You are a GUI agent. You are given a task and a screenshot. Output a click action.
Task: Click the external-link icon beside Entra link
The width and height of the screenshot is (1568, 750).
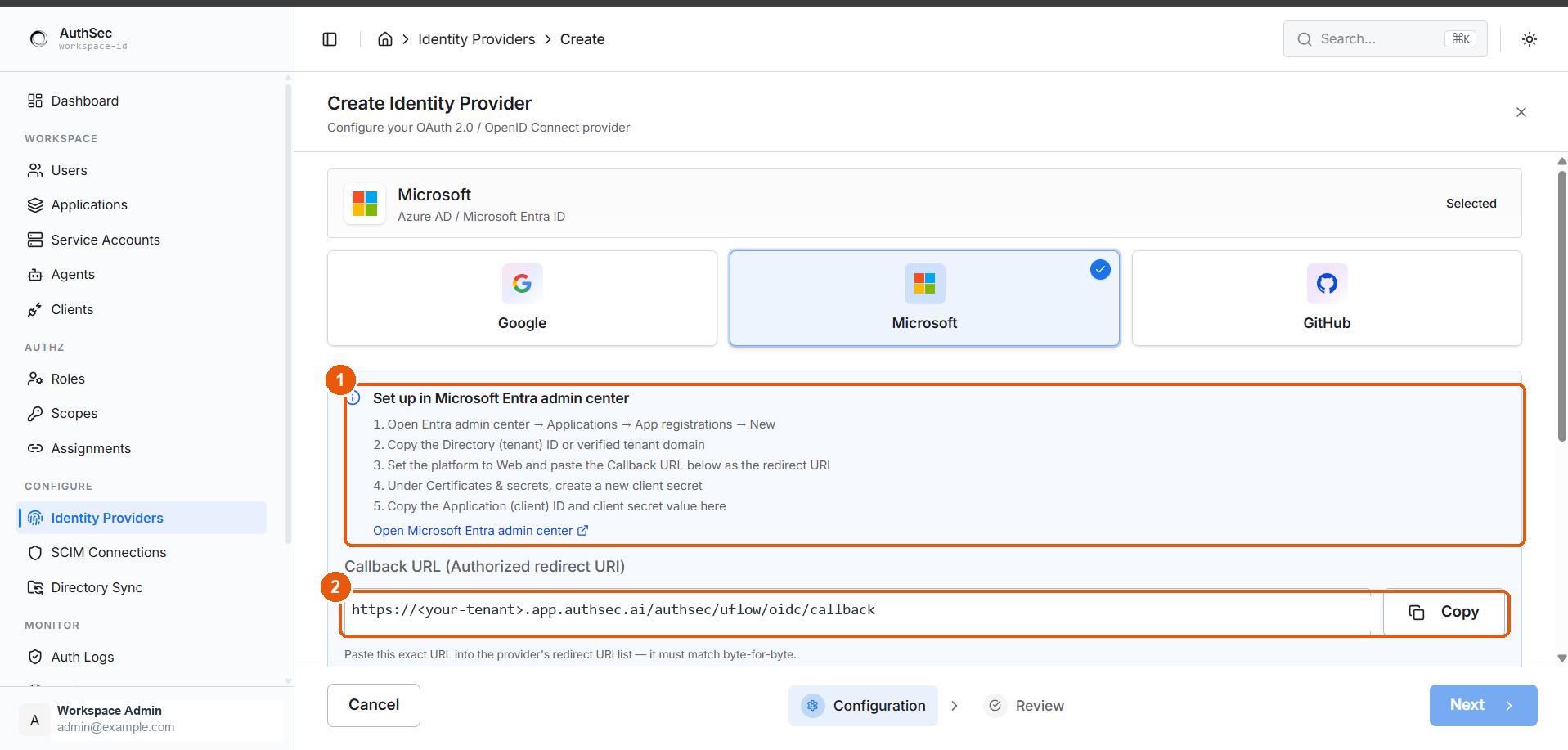[583, 531]
